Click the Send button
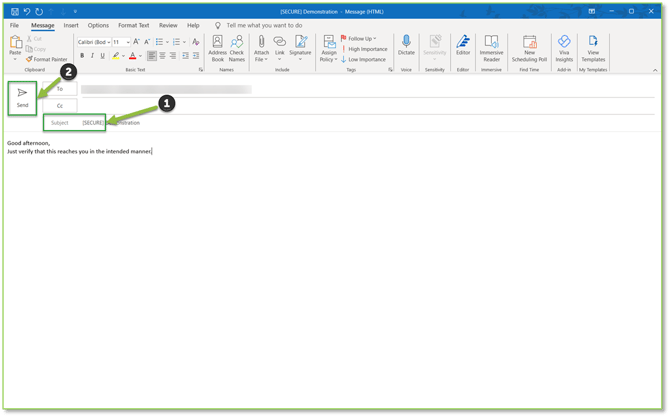The height and width of the screenshot is (417, 670). [22, 97]
